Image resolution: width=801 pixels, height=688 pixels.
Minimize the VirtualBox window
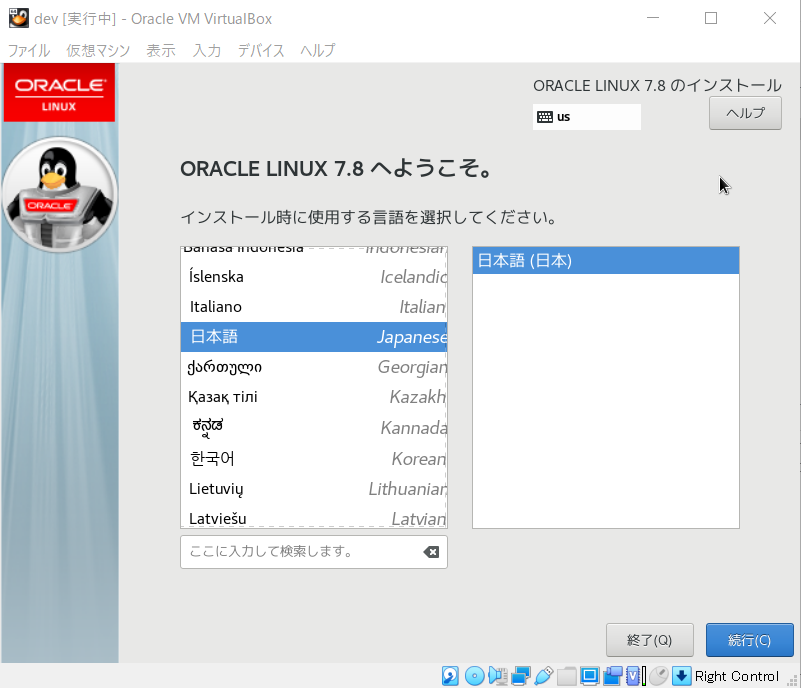653,18
